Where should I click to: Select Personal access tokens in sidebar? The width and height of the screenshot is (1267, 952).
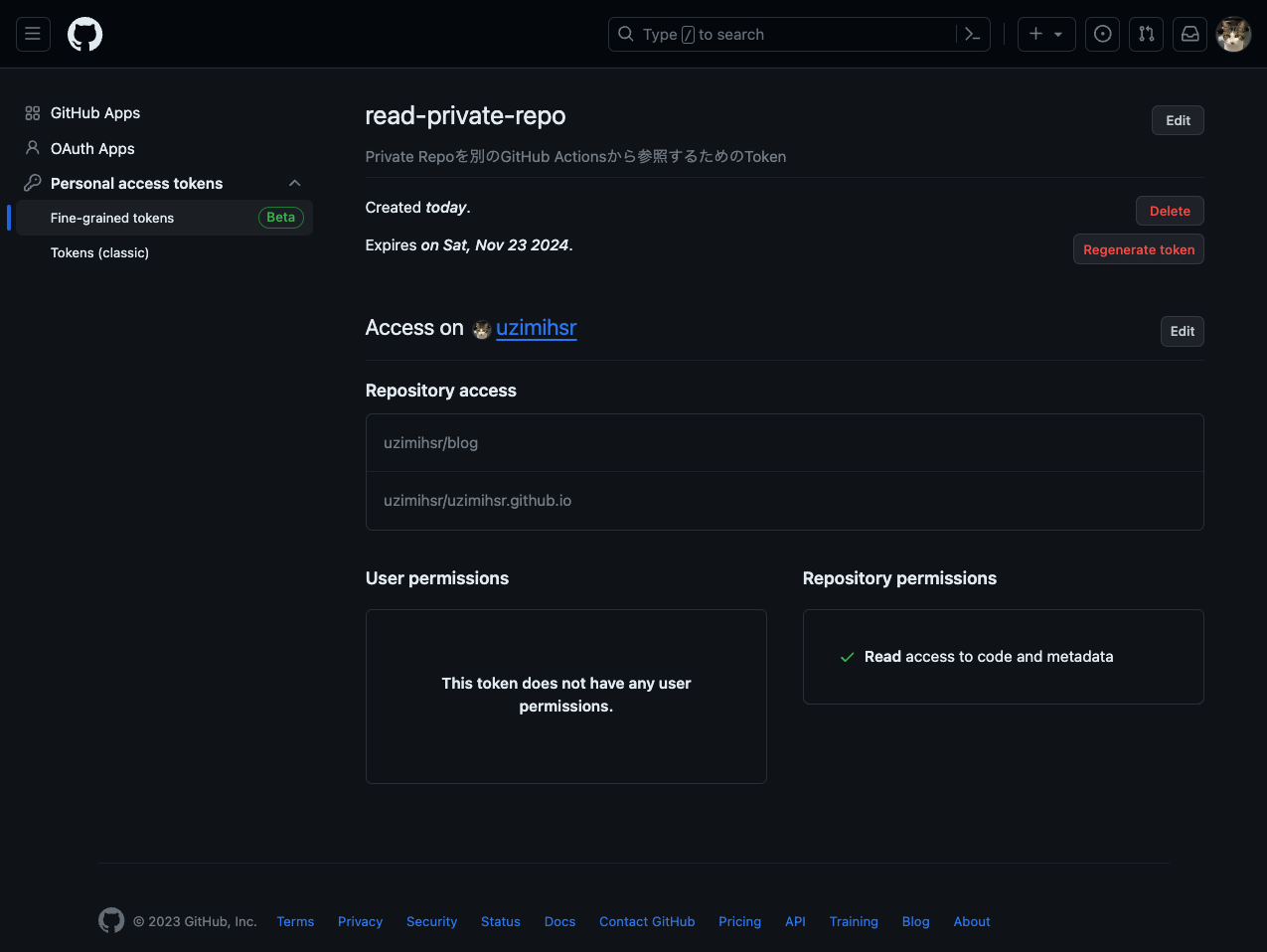click(x=136, y=183)
